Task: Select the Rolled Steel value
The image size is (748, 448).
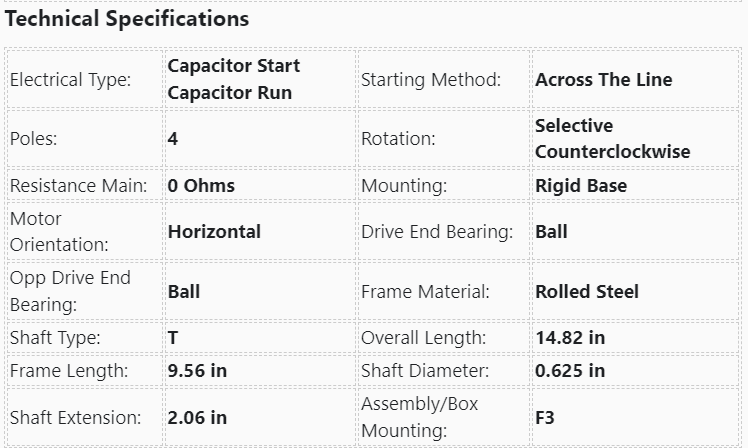Action: [587, 292]
